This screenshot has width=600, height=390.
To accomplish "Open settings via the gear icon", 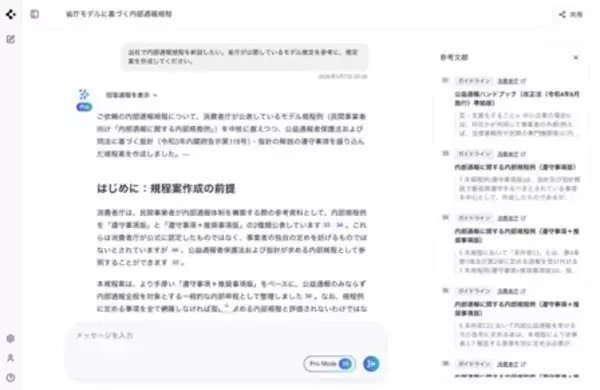I will [11, 338].
